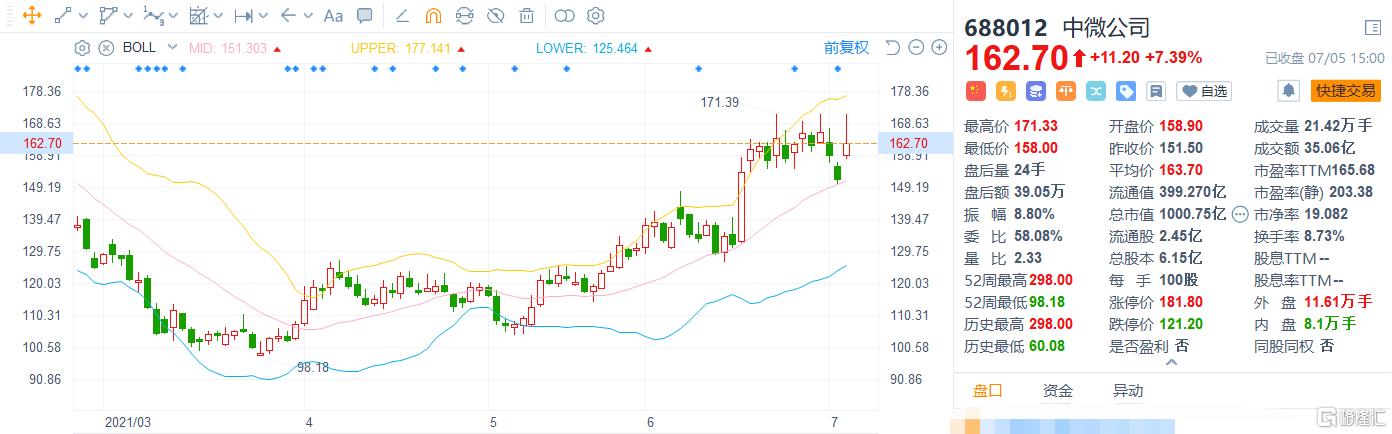1392x434 pixels.
Task: Set a price alert bell
Action: click(x=1289, y=91)
